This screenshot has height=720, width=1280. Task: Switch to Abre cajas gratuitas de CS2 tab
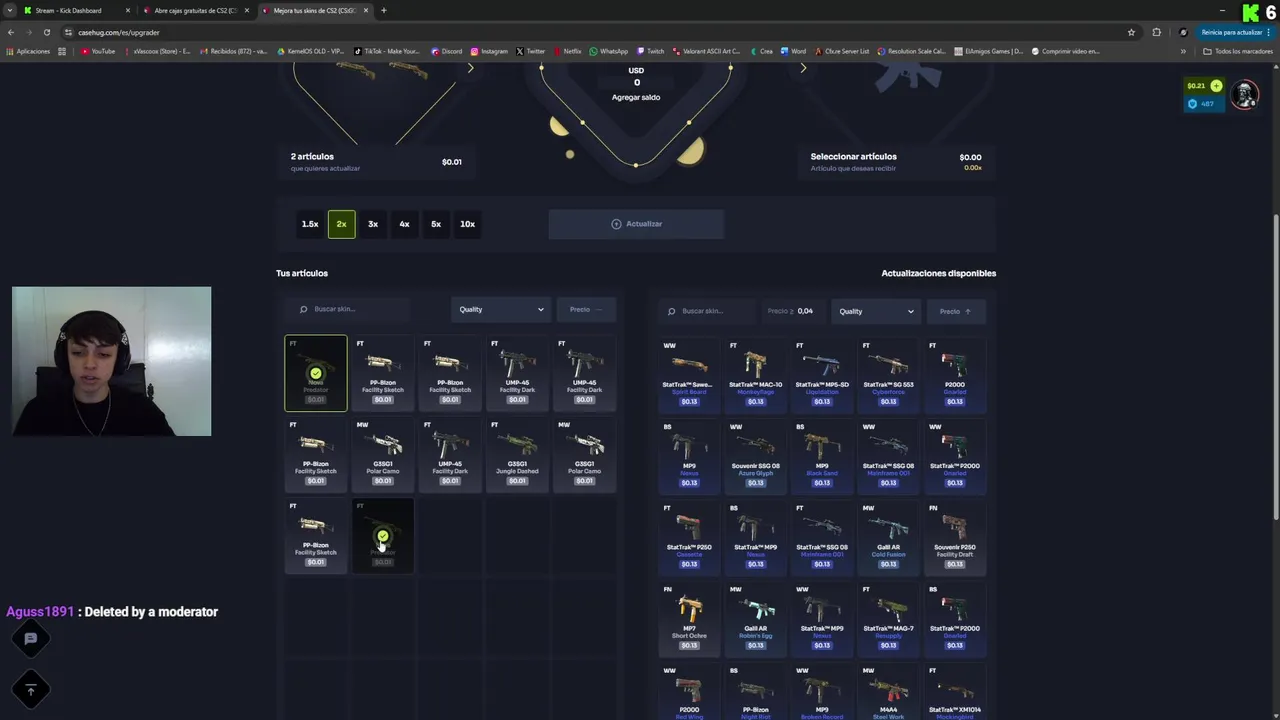coord(195,10)
